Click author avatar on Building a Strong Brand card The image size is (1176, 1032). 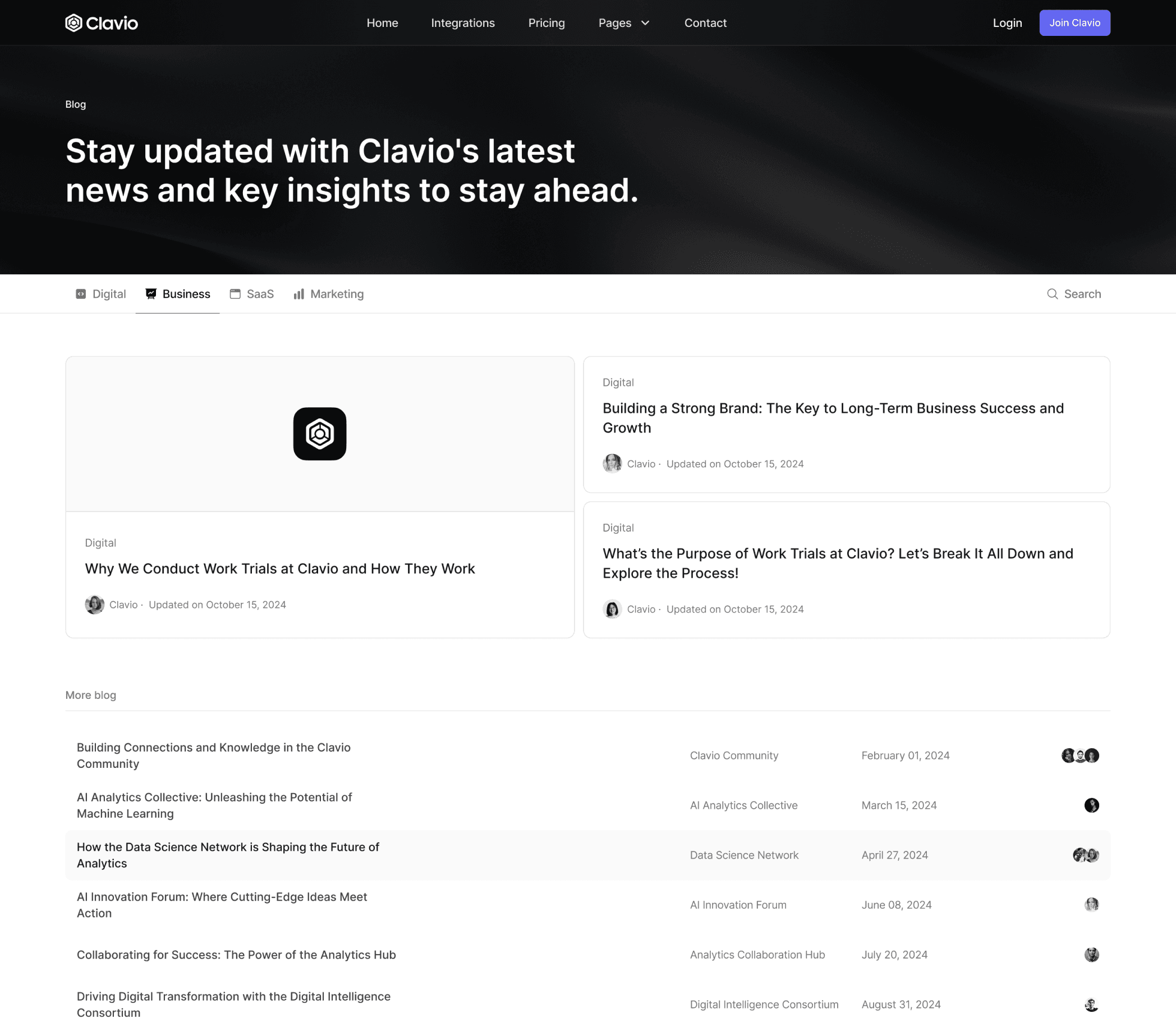pyautogui.click(x=612, y=464)
